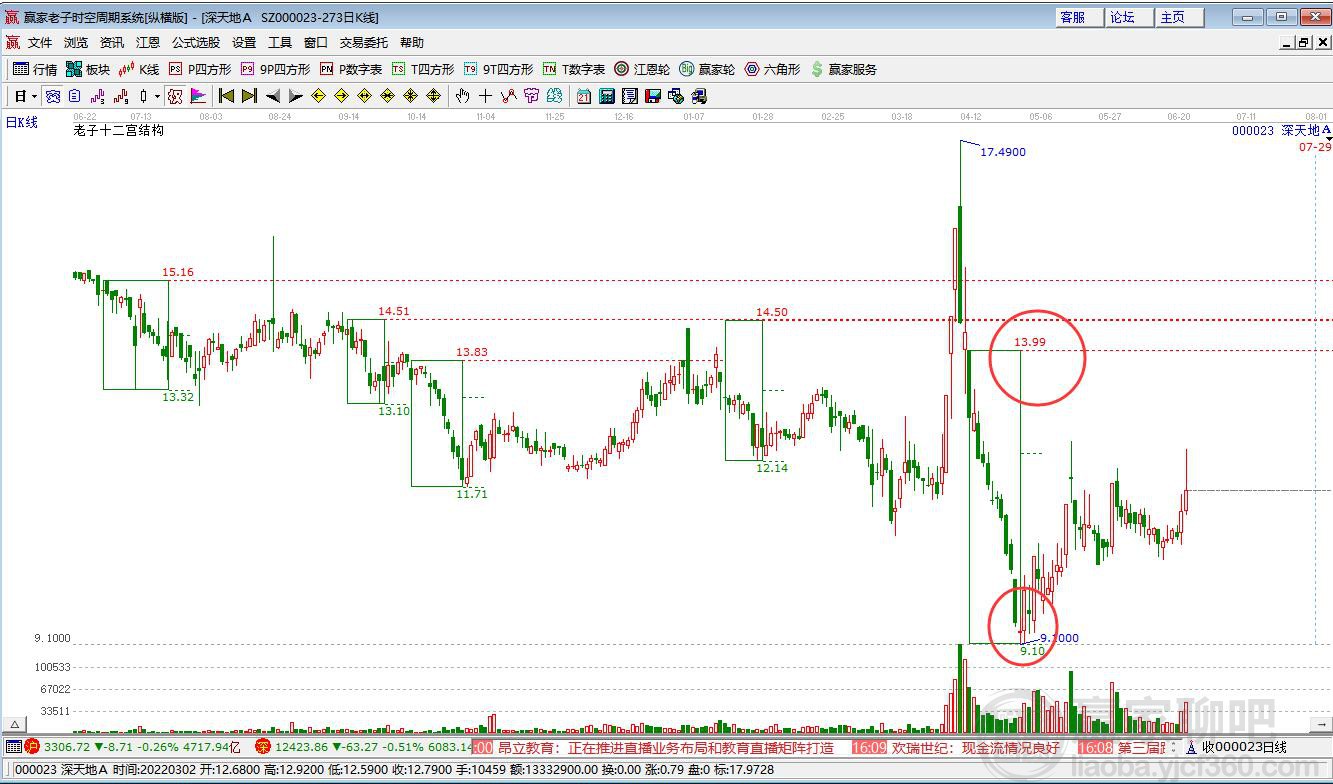
Task: Open the calendar date icon
Action: coord(584,96)
